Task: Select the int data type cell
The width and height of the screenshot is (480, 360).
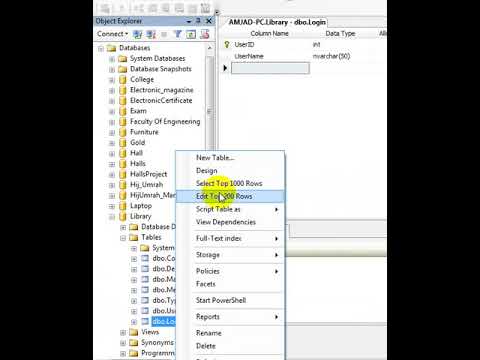Action: [316, 44]
